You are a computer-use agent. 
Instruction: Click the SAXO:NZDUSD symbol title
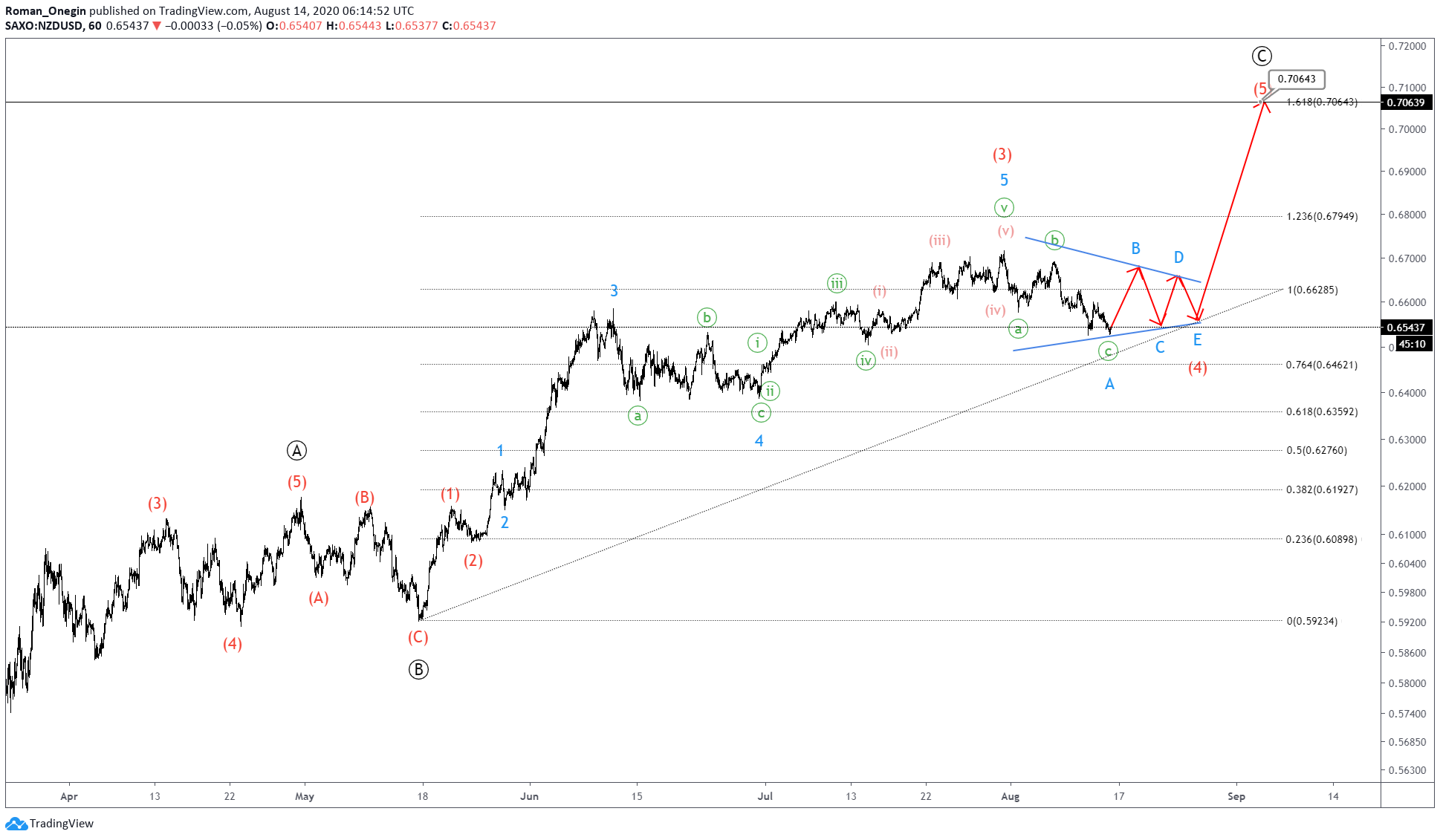pos(44,26)
